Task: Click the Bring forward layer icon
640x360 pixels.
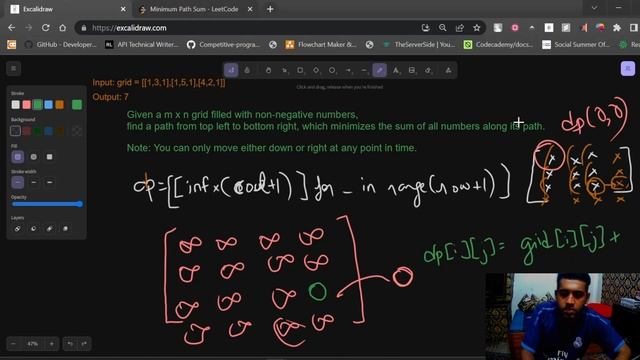Action: (49, 229)
